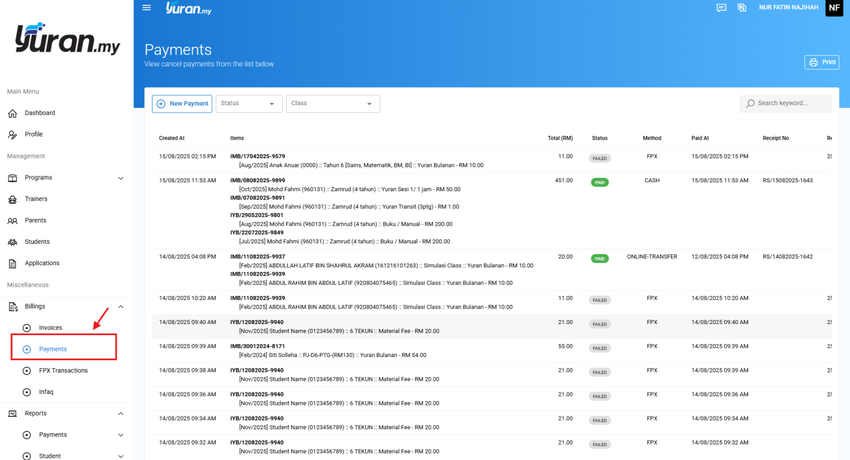Expand the Reports Payments submenu chevron

(x=121, y=435)
